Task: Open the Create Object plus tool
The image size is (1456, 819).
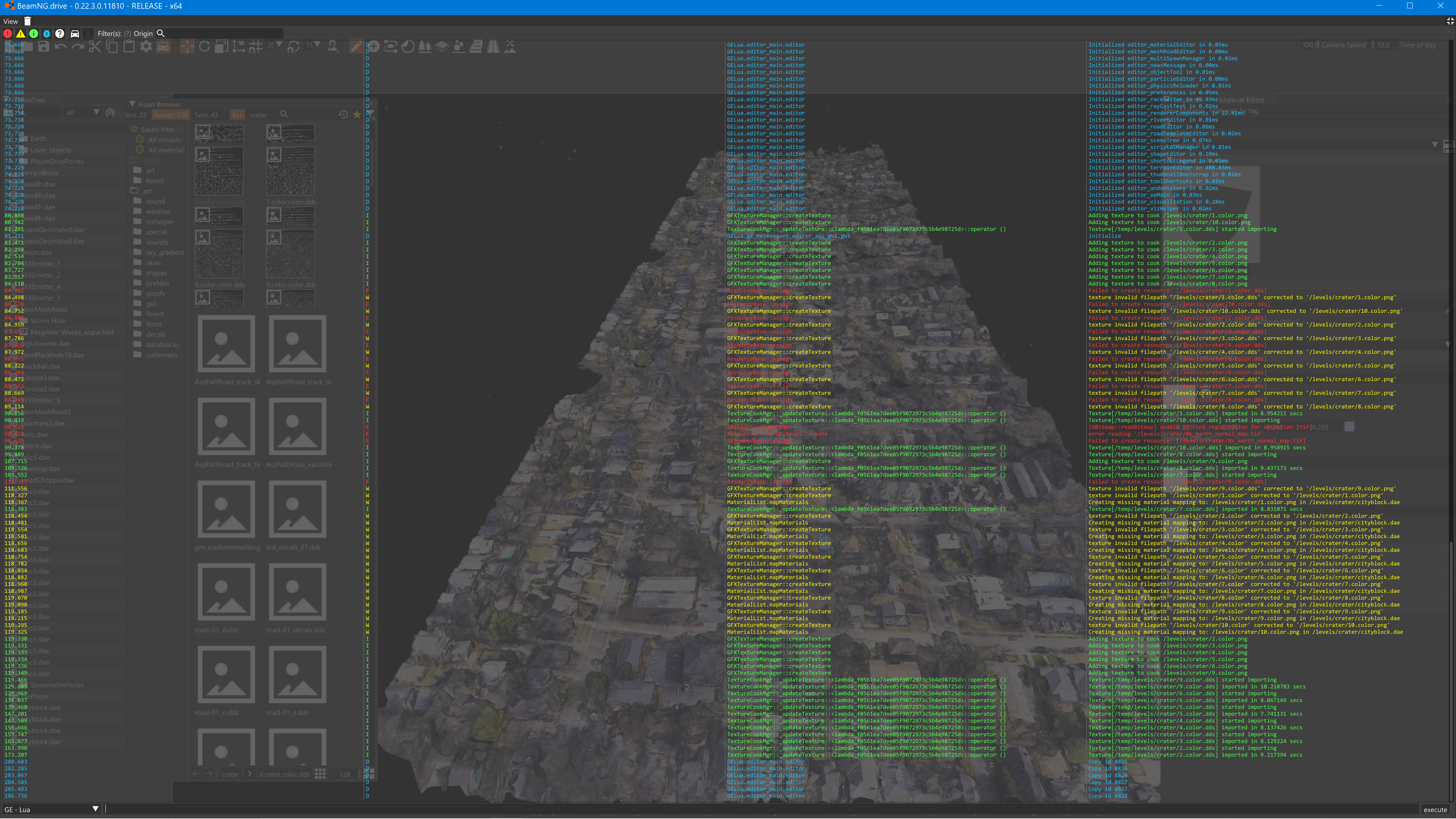Action: pyautogui.click(x=373, y=47)
